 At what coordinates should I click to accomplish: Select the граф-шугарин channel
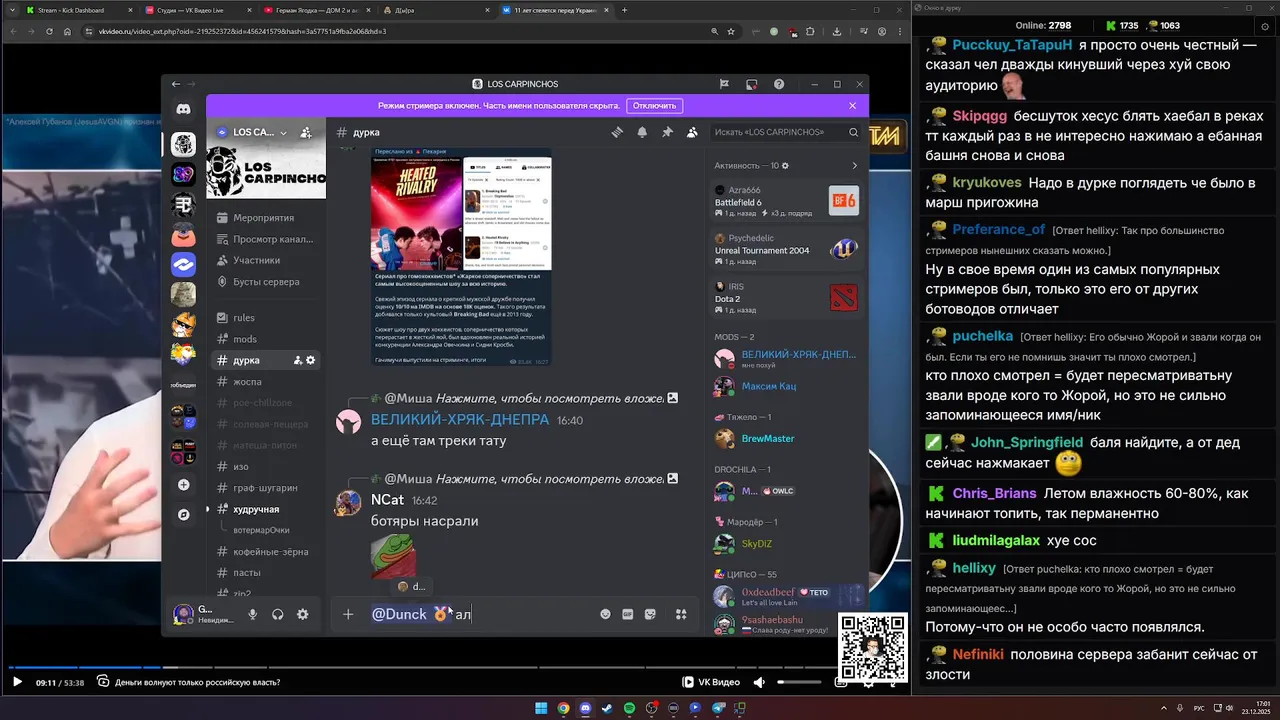pos(265,488)
